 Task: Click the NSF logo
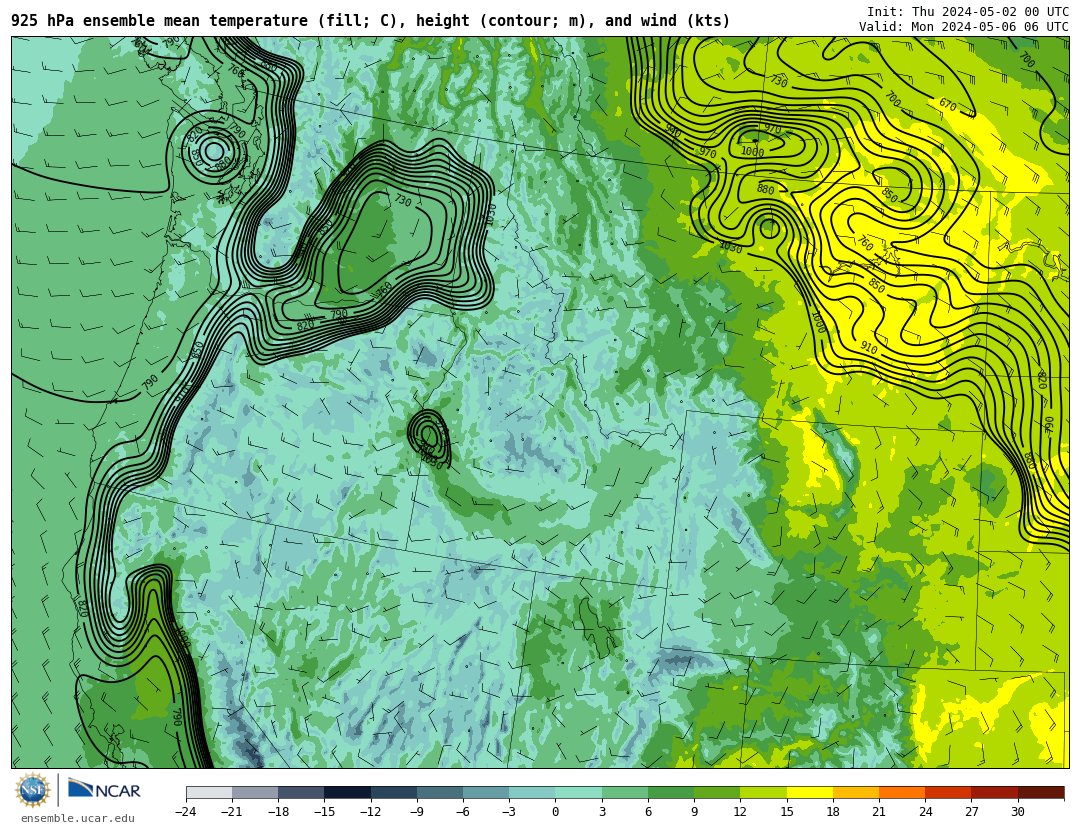(32, 790)
